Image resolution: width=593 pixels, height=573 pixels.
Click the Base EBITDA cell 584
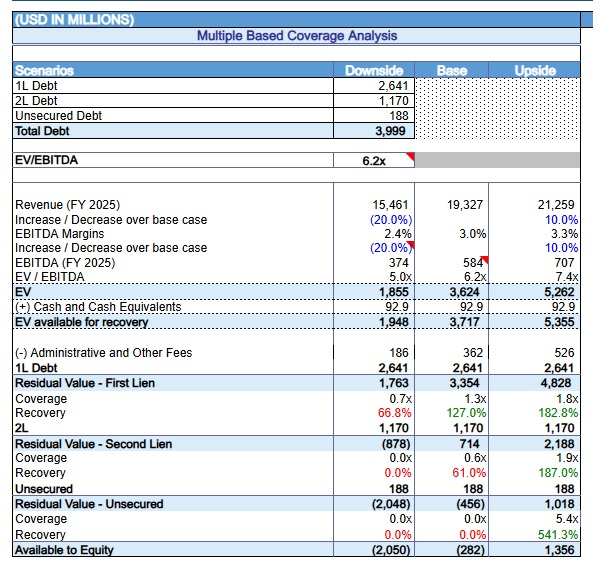(473, 262)
